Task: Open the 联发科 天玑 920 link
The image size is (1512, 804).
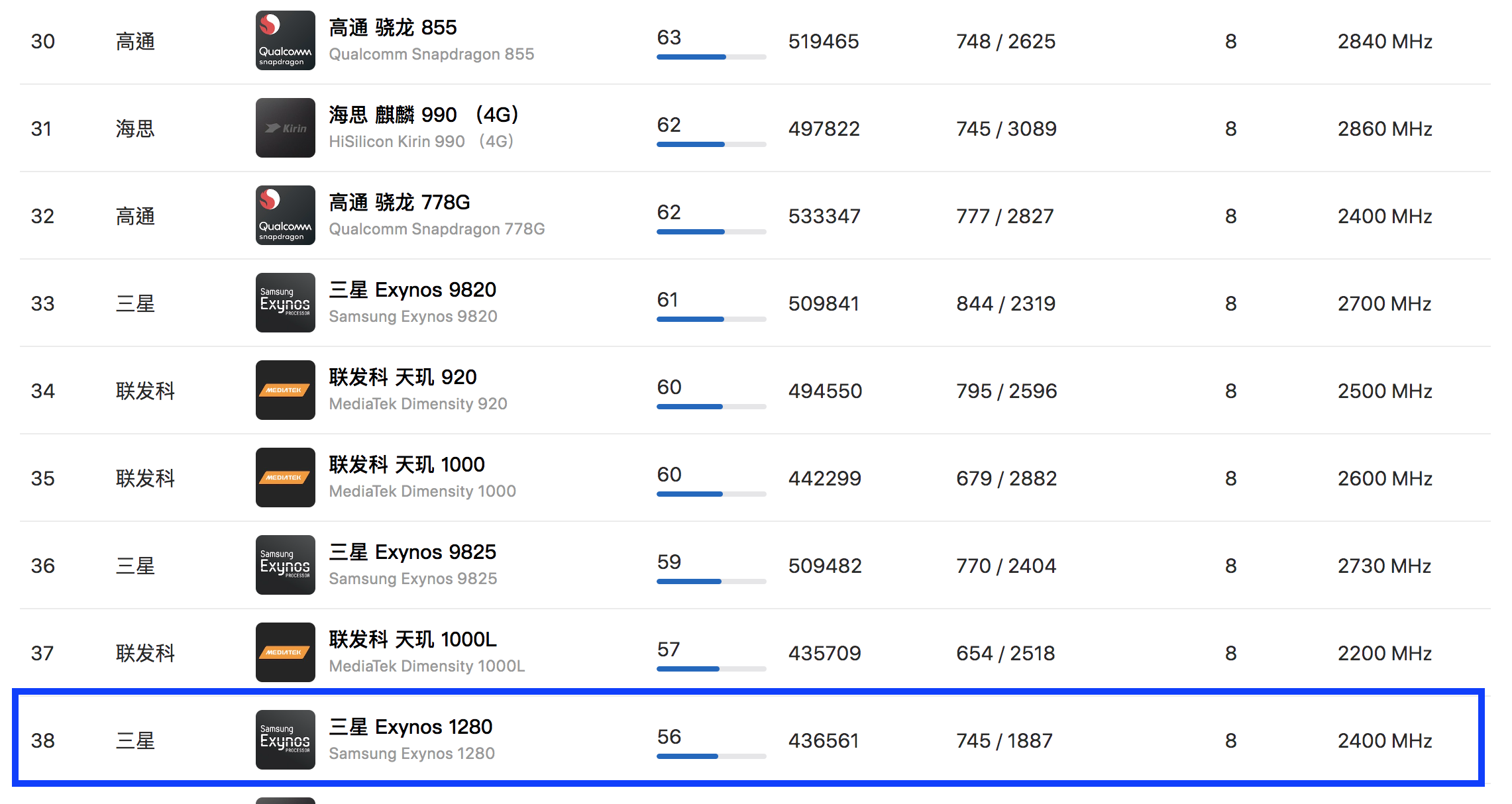Action: (403, 377)
